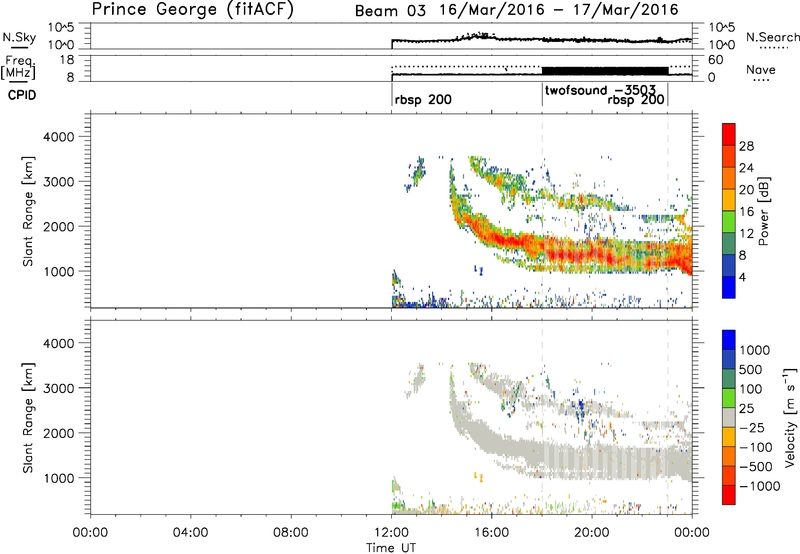This screenshot has width=800, height=554.
Task: Click the '4' label on Power color bar
Action: (742, 277)
